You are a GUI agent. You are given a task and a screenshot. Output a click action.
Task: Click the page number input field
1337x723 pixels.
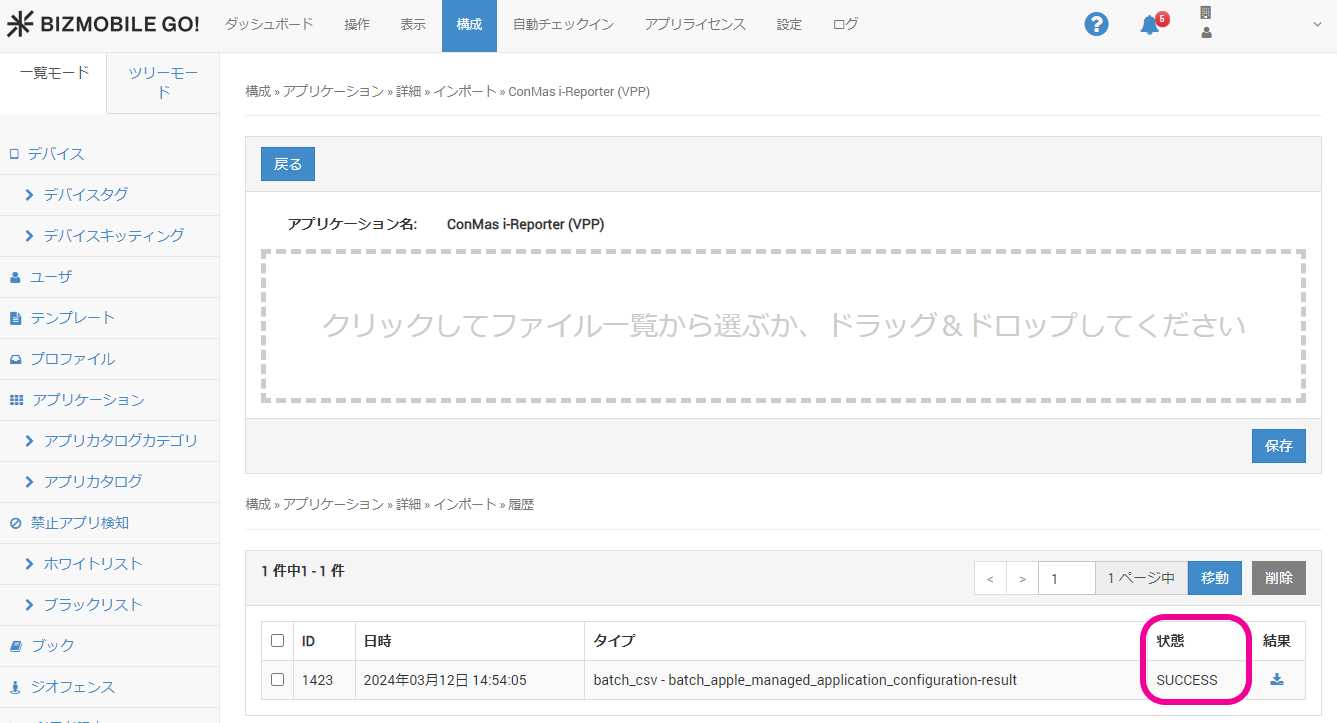pos(1066,578)
